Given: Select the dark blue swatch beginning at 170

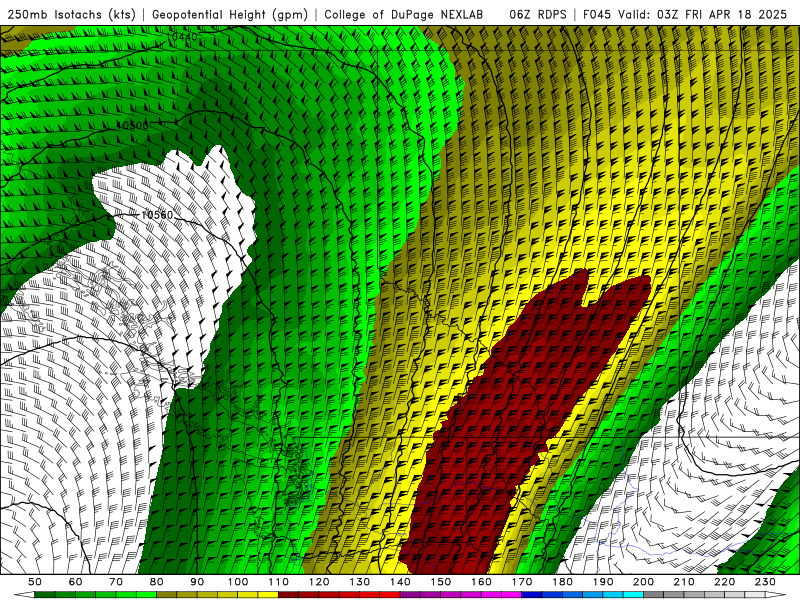Looking at the screenshot, I should [532, 595].
